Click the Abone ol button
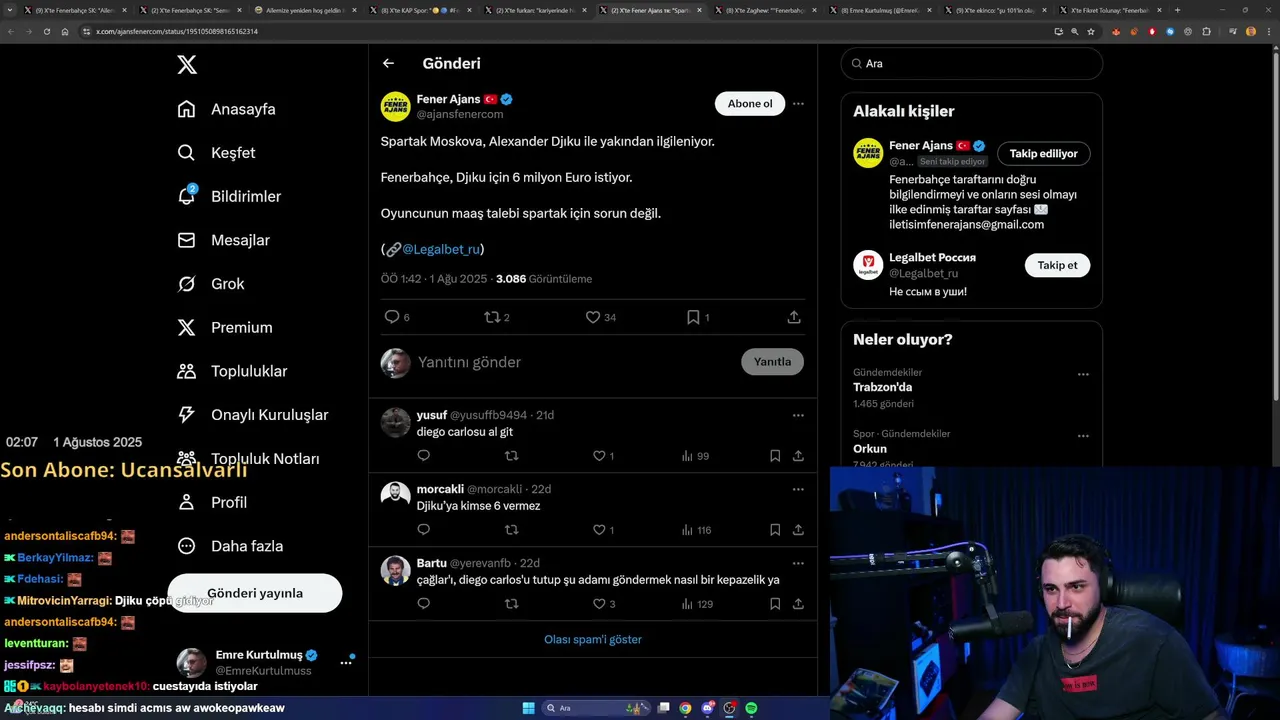This screenshot has width=1280, height=720. 750,104
